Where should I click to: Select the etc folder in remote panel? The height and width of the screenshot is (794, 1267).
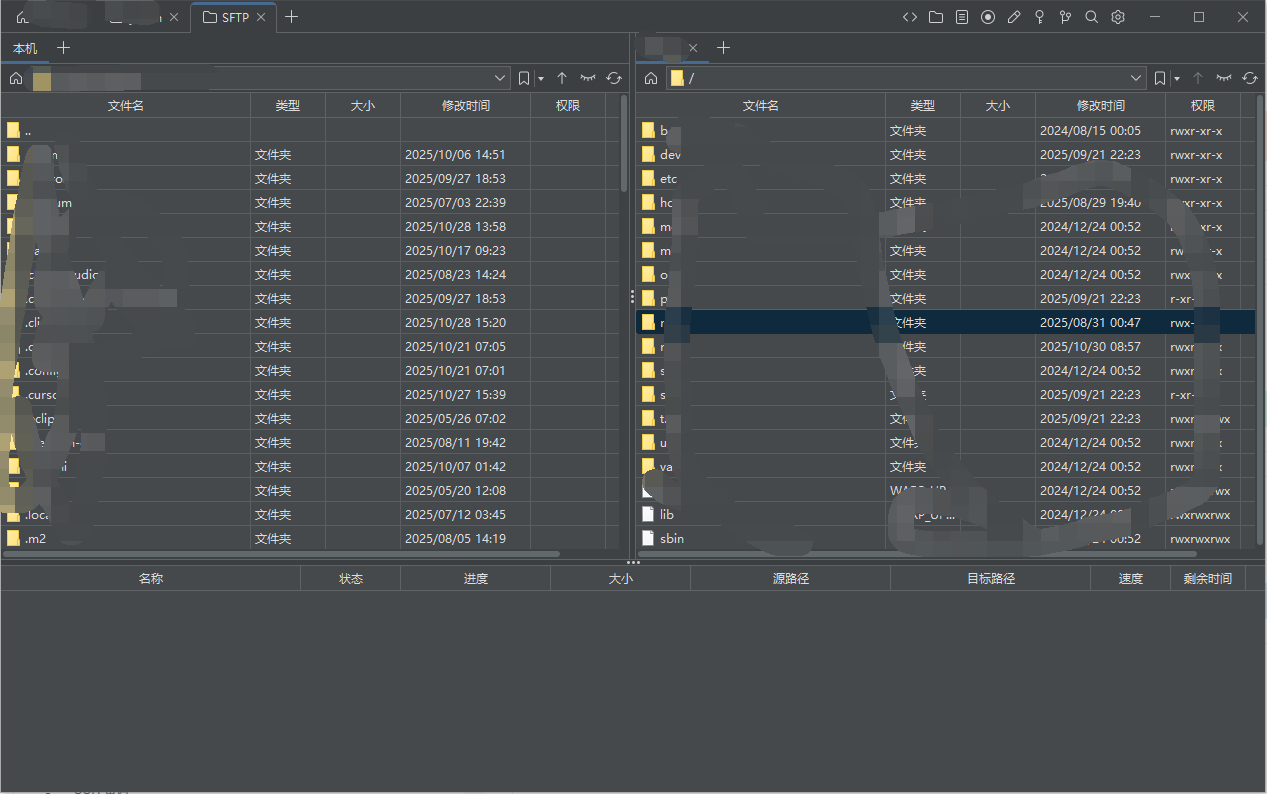(x=668, y=179)
